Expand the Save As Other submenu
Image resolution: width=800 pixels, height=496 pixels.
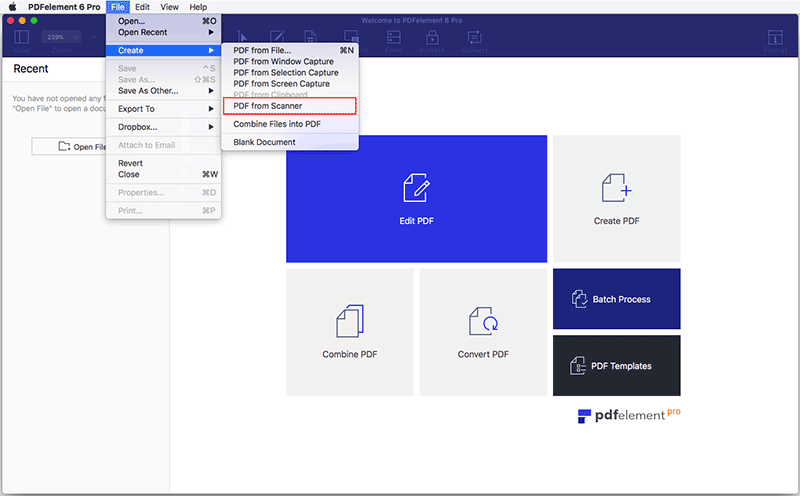(163, 91)
